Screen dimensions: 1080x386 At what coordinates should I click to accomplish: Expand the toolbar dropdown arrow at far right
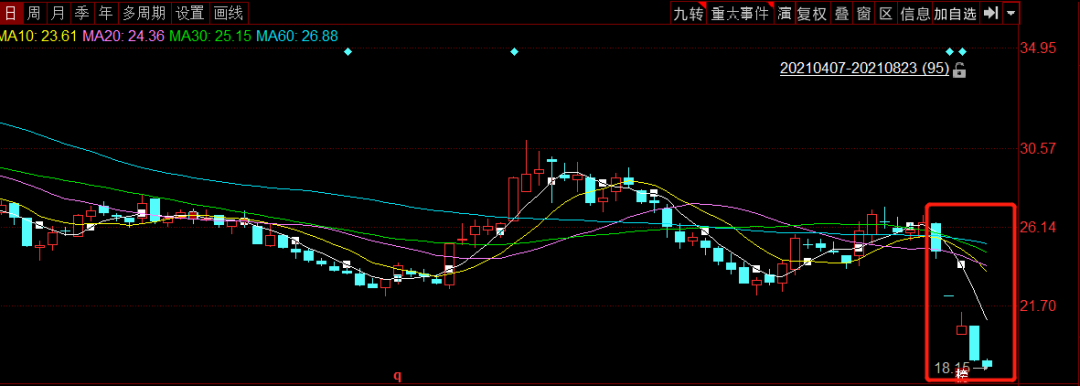[1010, 13]
